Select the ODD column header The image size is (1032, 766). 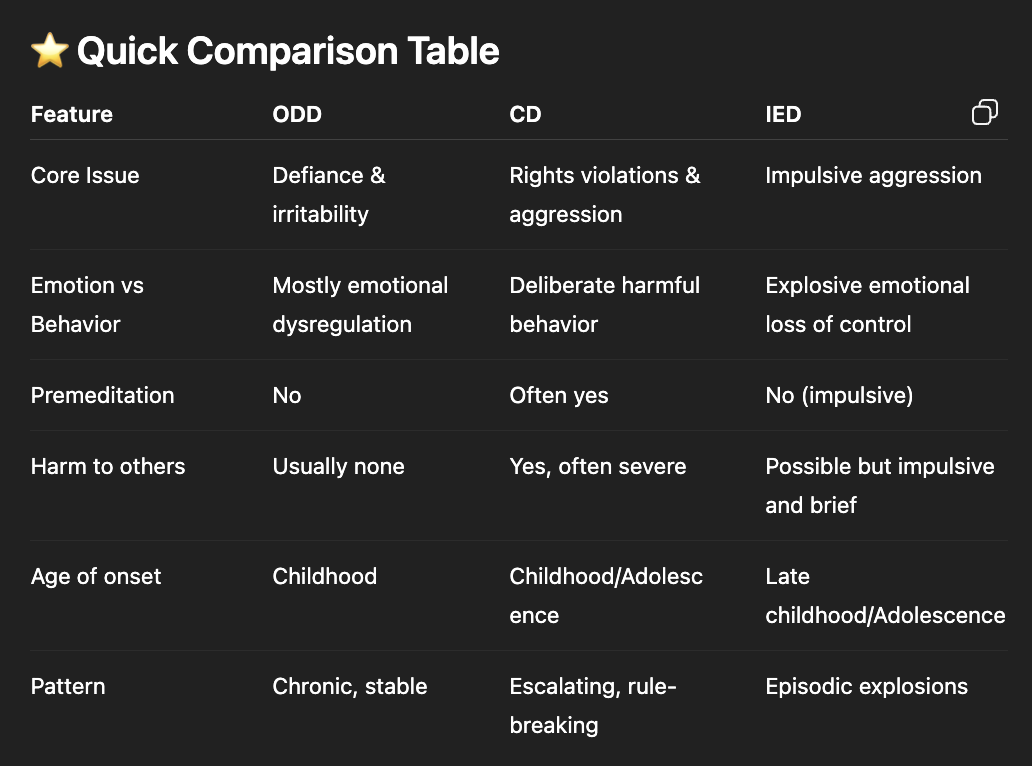(x=297, y=114)
